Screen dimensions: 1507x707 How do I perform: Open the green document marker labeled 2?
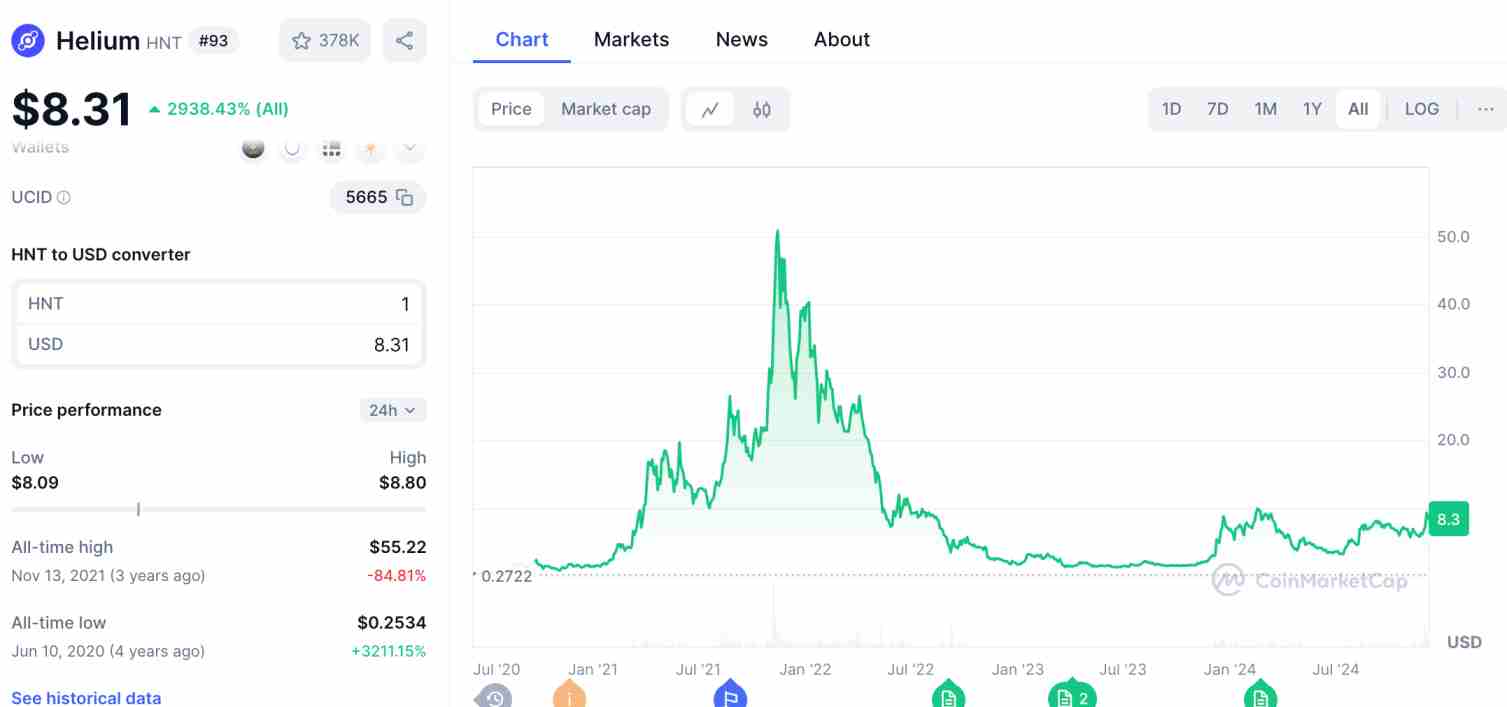point(1072,696)
